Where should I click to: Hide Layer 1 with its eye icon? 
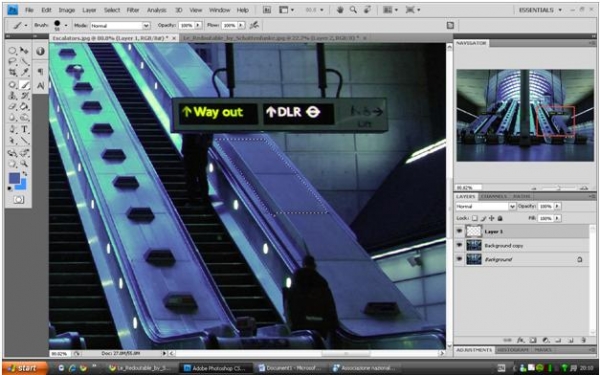(x=460, y=231)
